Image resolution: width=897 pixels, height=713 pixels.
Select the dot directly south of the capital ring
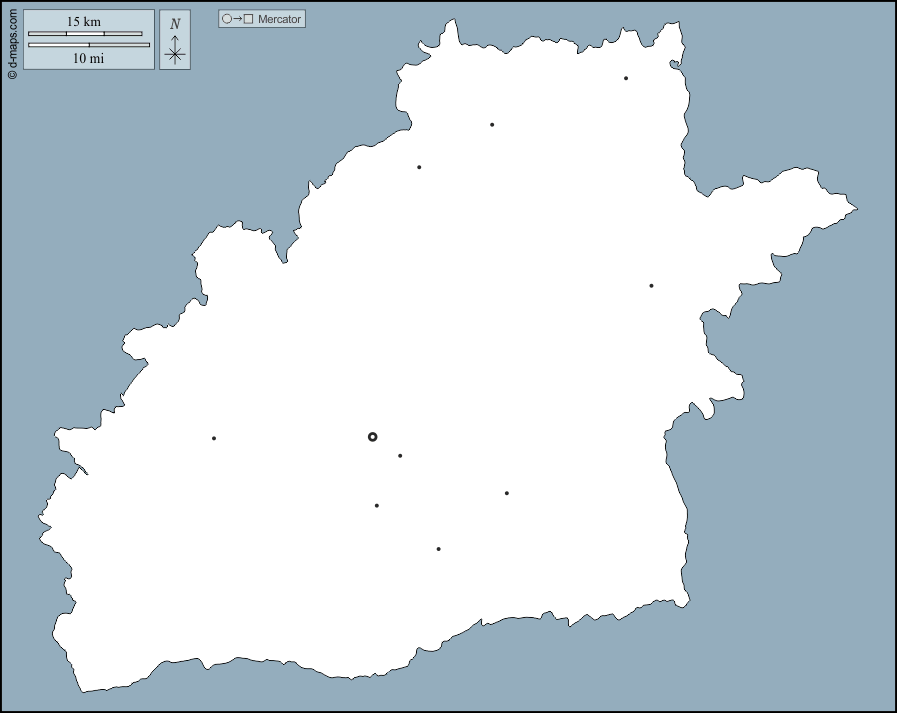(377, 506)
